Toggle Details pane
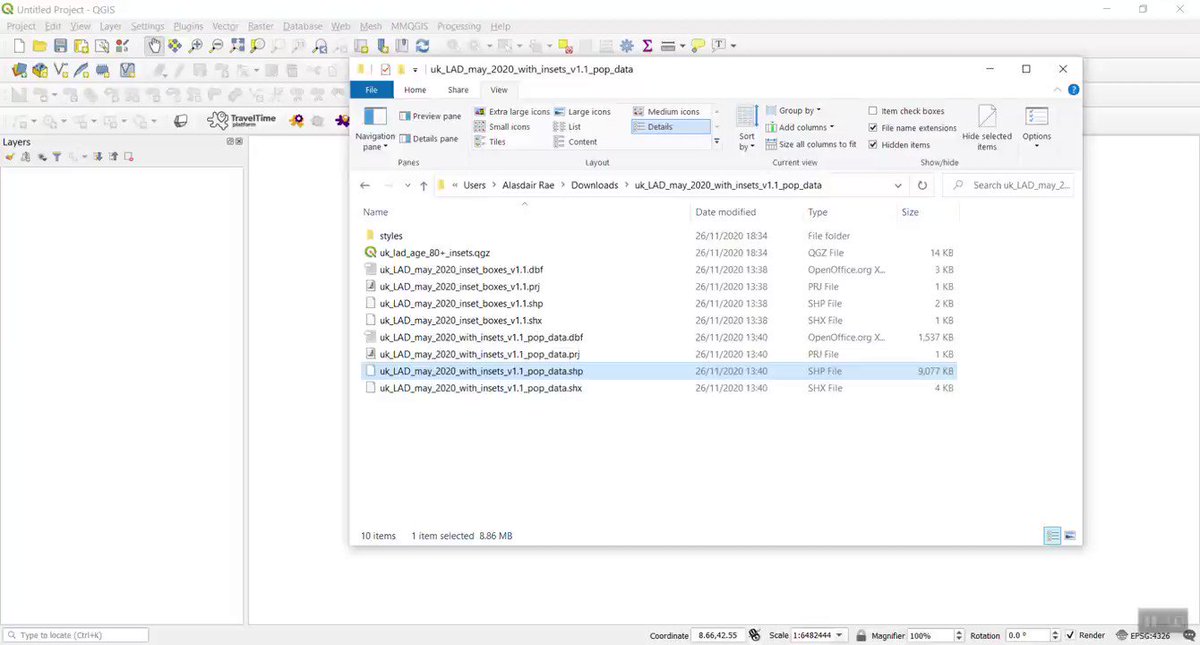 tap(429, 139)
